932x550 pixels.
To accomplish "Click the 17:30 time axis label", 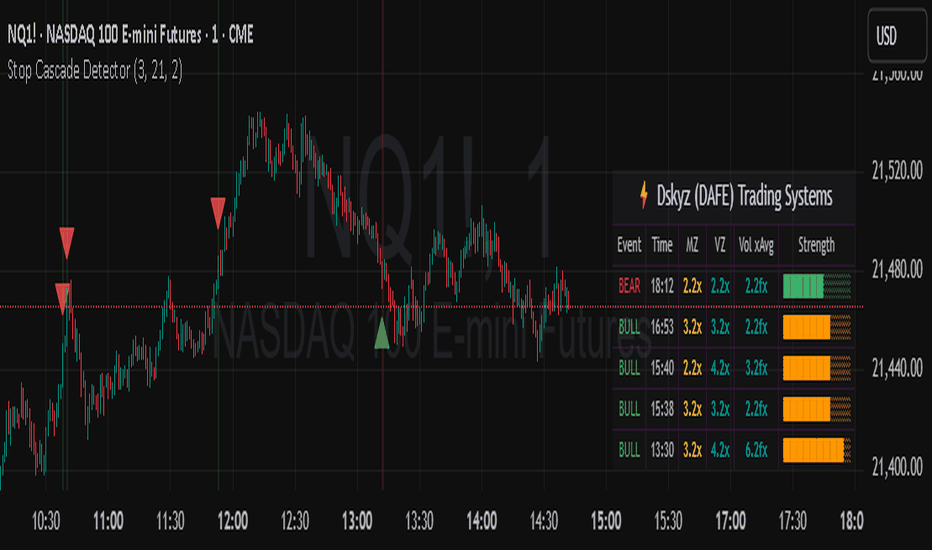I will (x=792, y=521).
